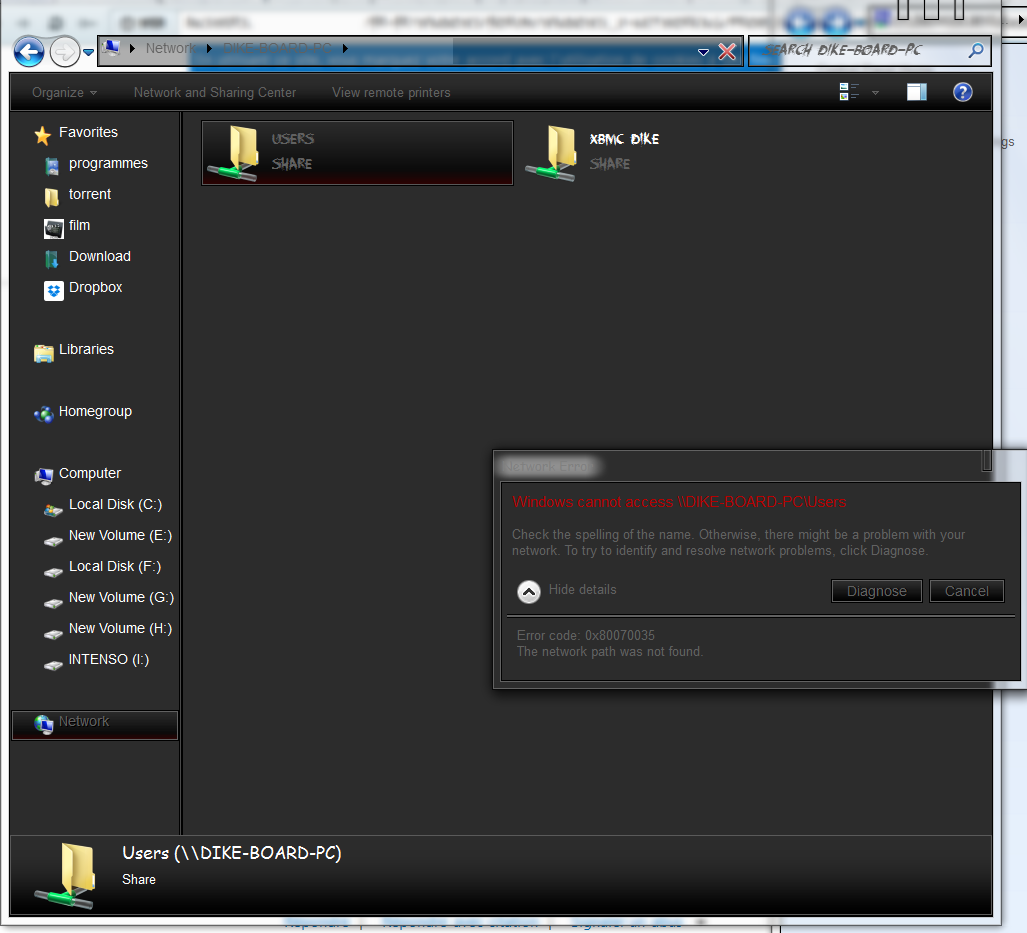Screen dimensions: 1027x933
Task: Click the Back navigation arrow button
Action: [x=29, y=51]
